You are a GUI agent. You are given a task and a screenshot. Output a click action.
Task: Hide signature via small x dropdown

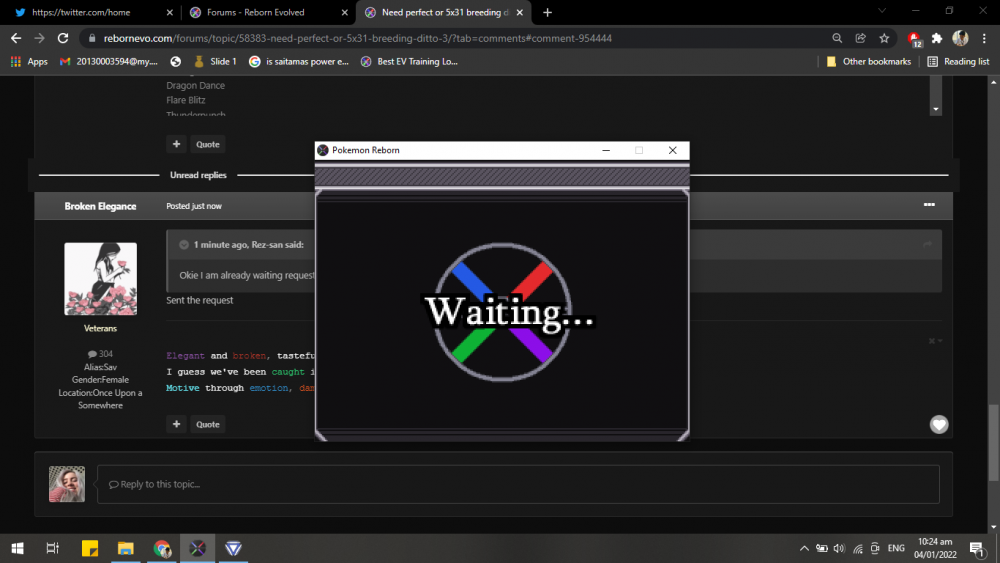[935, 341]
